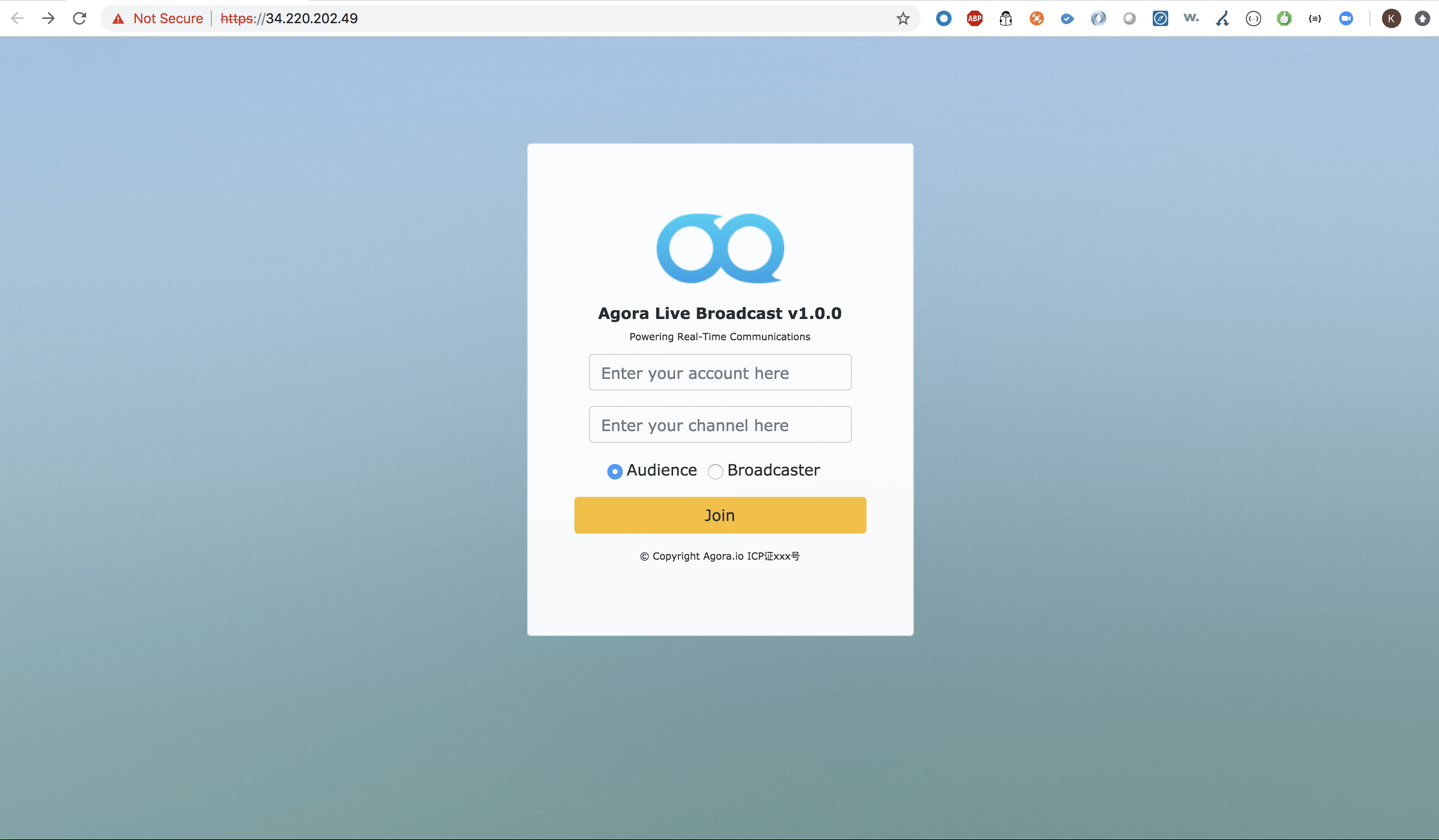This screenshot has width=1439, height=840.
Task: Click the orange lifebuoy extension icon
Action: [x=1036, y=18]
